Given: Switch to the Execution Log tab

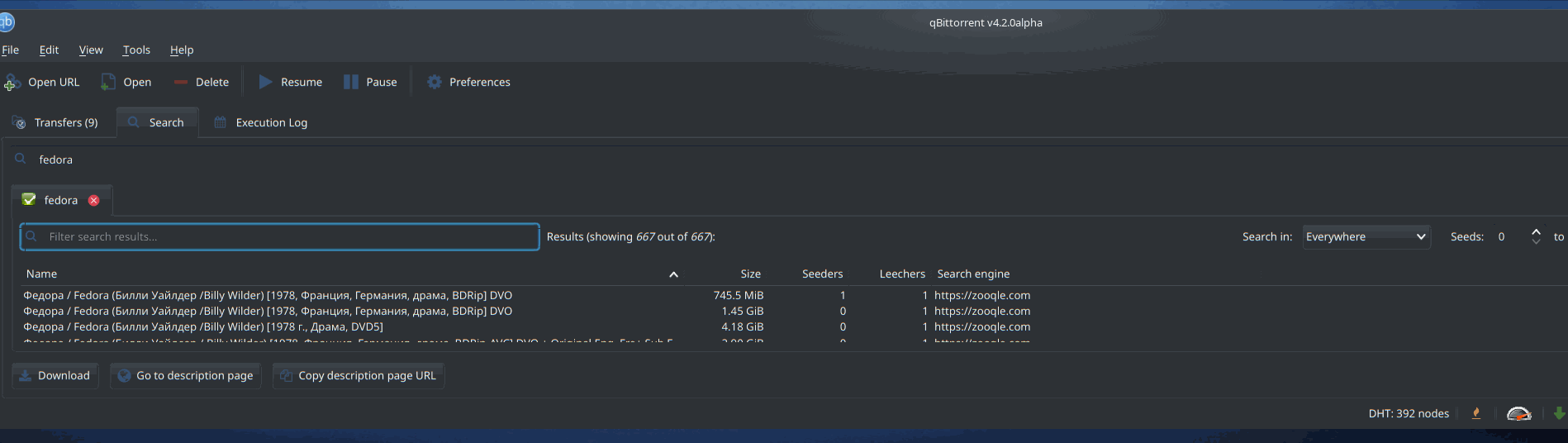Looking at the screenshot, I should tap(261, 122).
